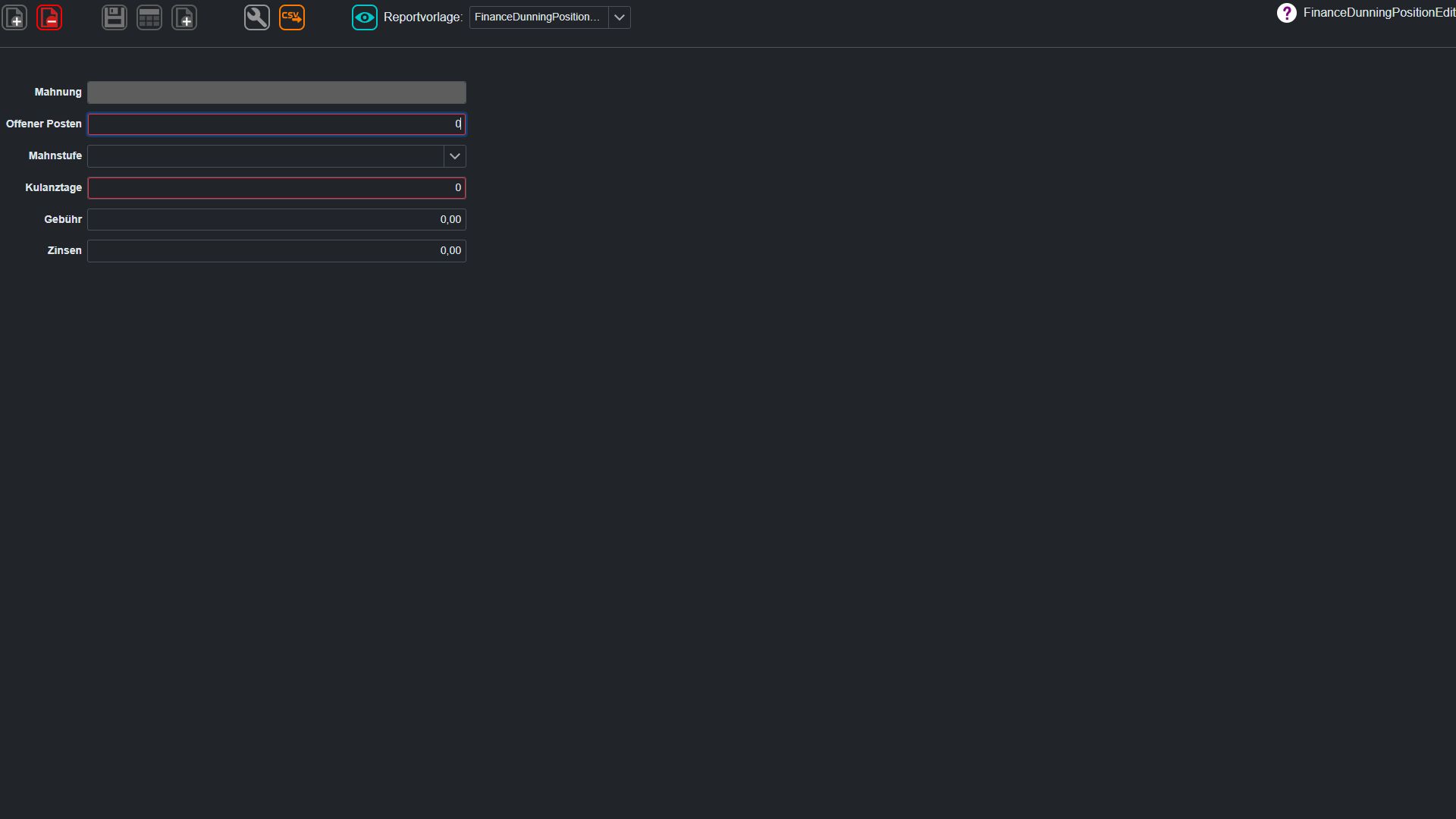
Task: Expand the Mahnstufe dropdown arrow
Action: coord(455,156)
